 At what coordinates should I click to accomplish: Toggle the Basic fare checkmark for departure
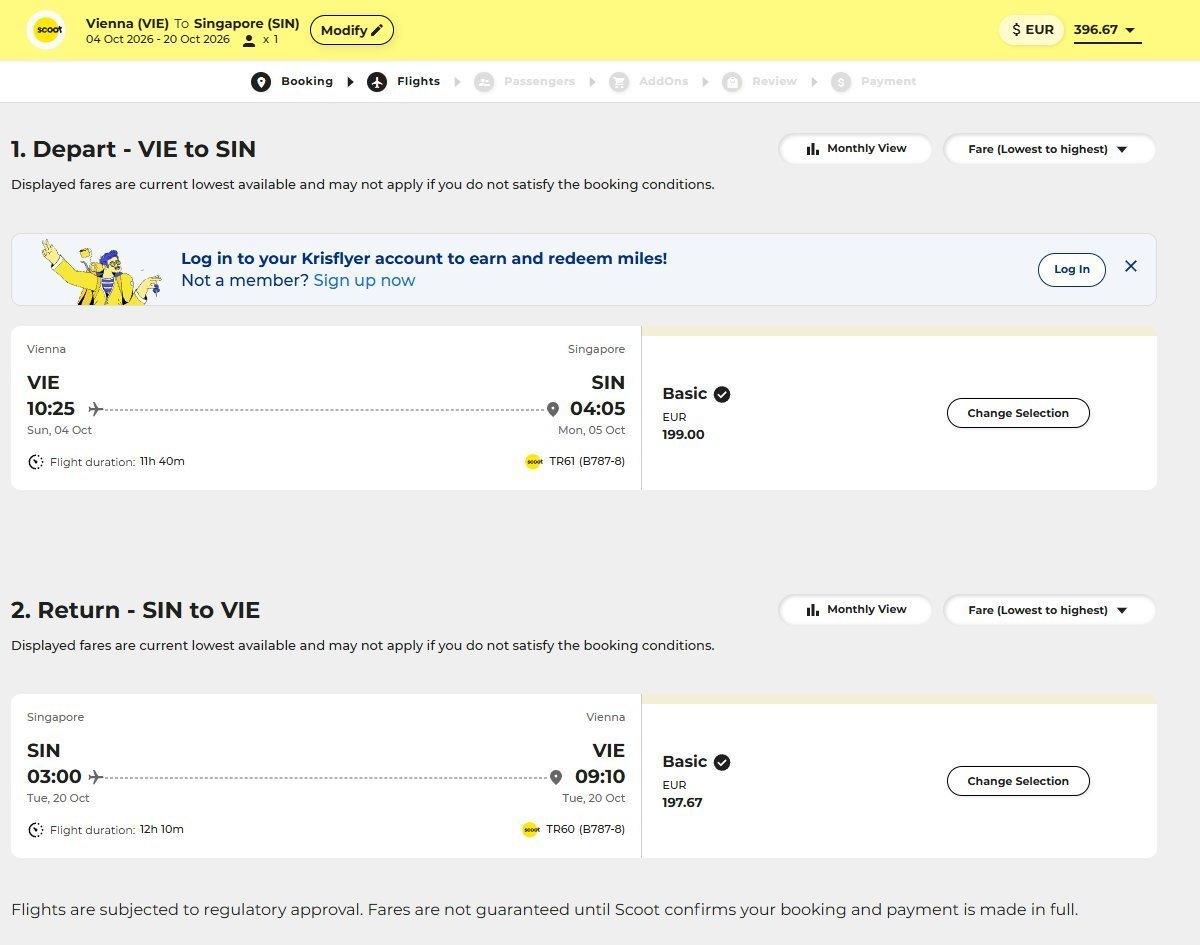pos(722,394)
